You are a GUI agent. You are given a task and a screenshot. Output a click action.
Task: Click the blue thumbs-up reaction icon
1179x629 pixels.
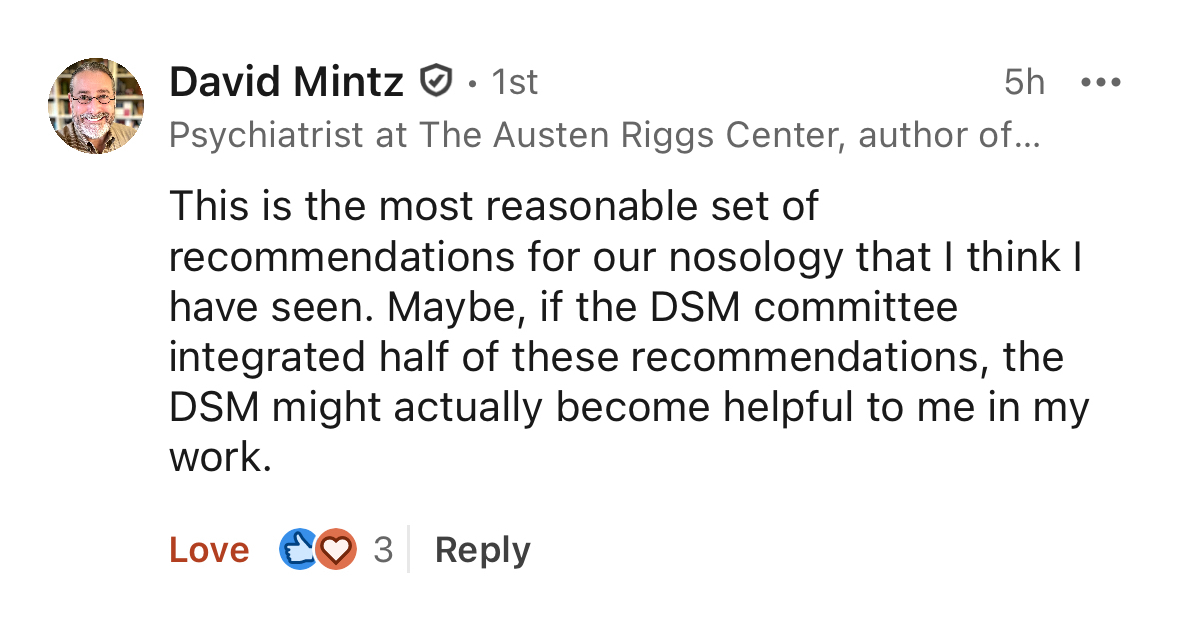coord(298,550)
